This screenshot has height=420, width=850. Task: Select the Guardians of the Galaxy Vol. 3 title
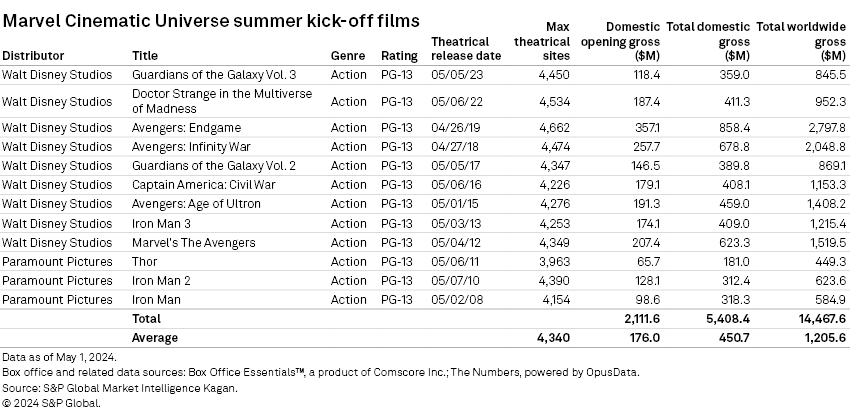pos(213,73)
